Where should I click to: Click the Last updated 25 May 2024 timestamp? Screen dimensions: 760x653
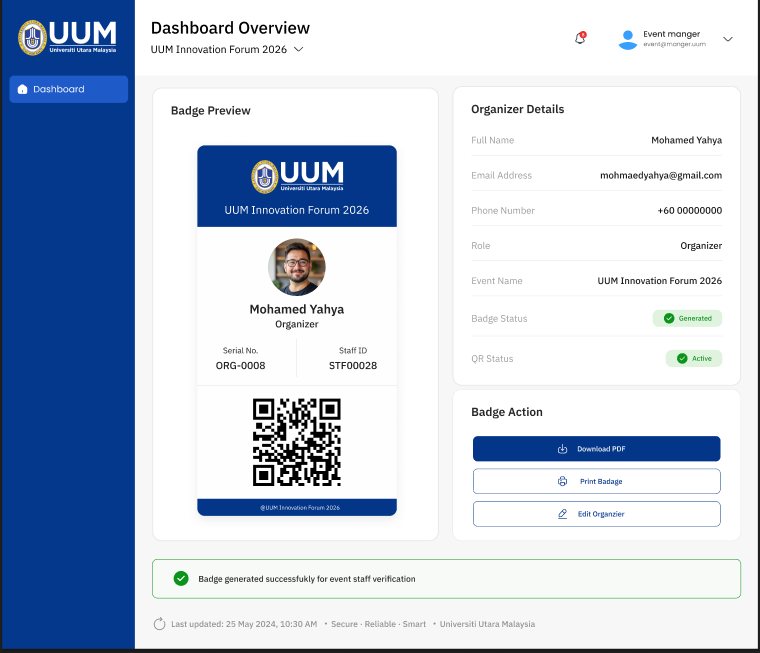[x=244, y=624]
